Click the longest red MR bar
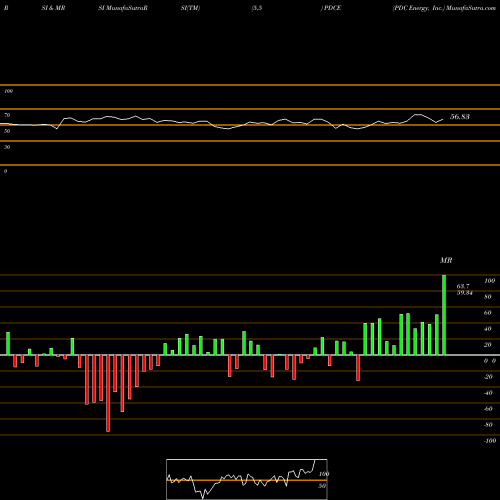The width and height of the screenshot is (500, 500). tap(108, 393)
